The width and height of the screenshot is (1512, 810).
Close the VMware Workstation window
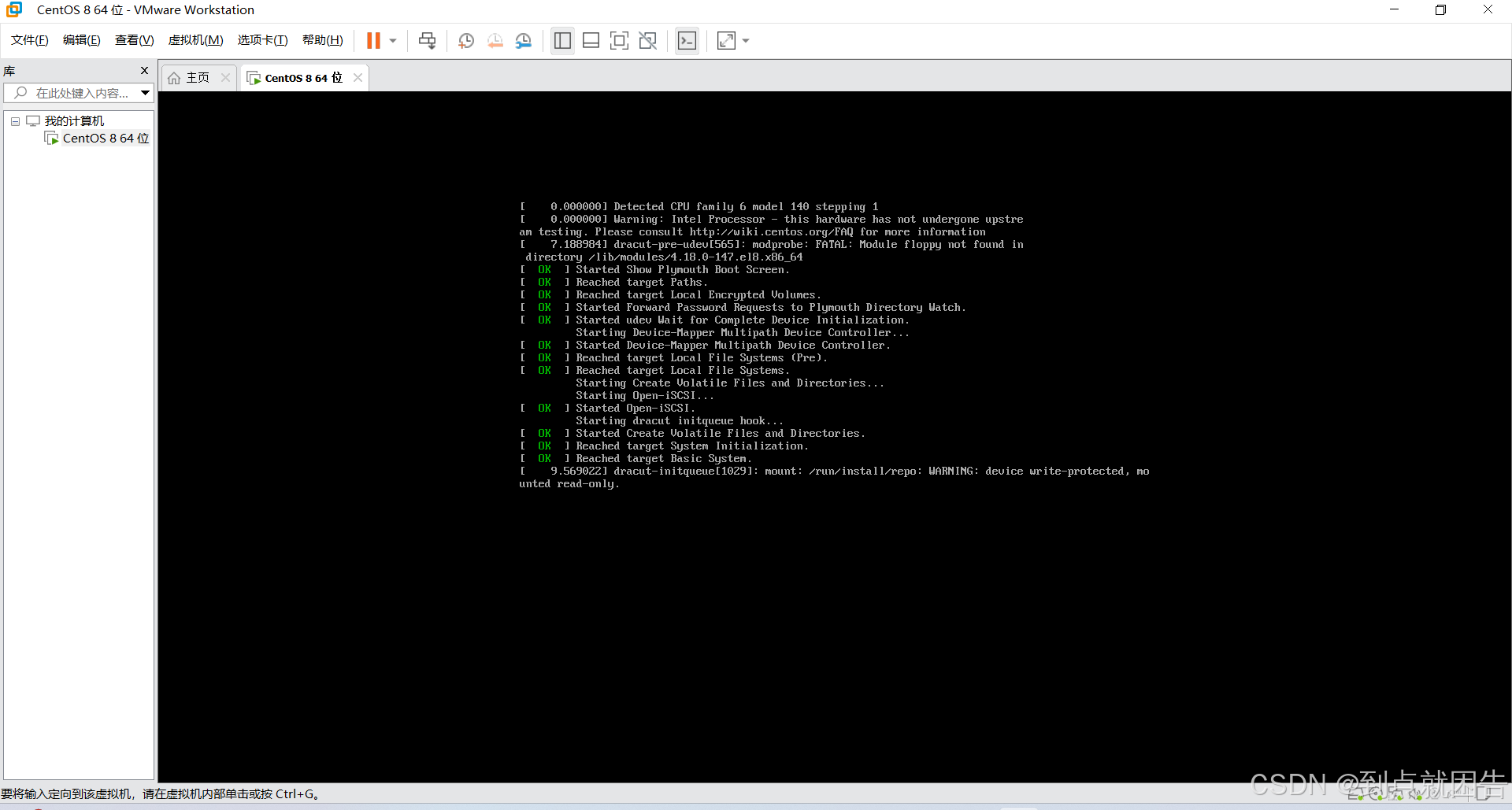[1488, 9]
